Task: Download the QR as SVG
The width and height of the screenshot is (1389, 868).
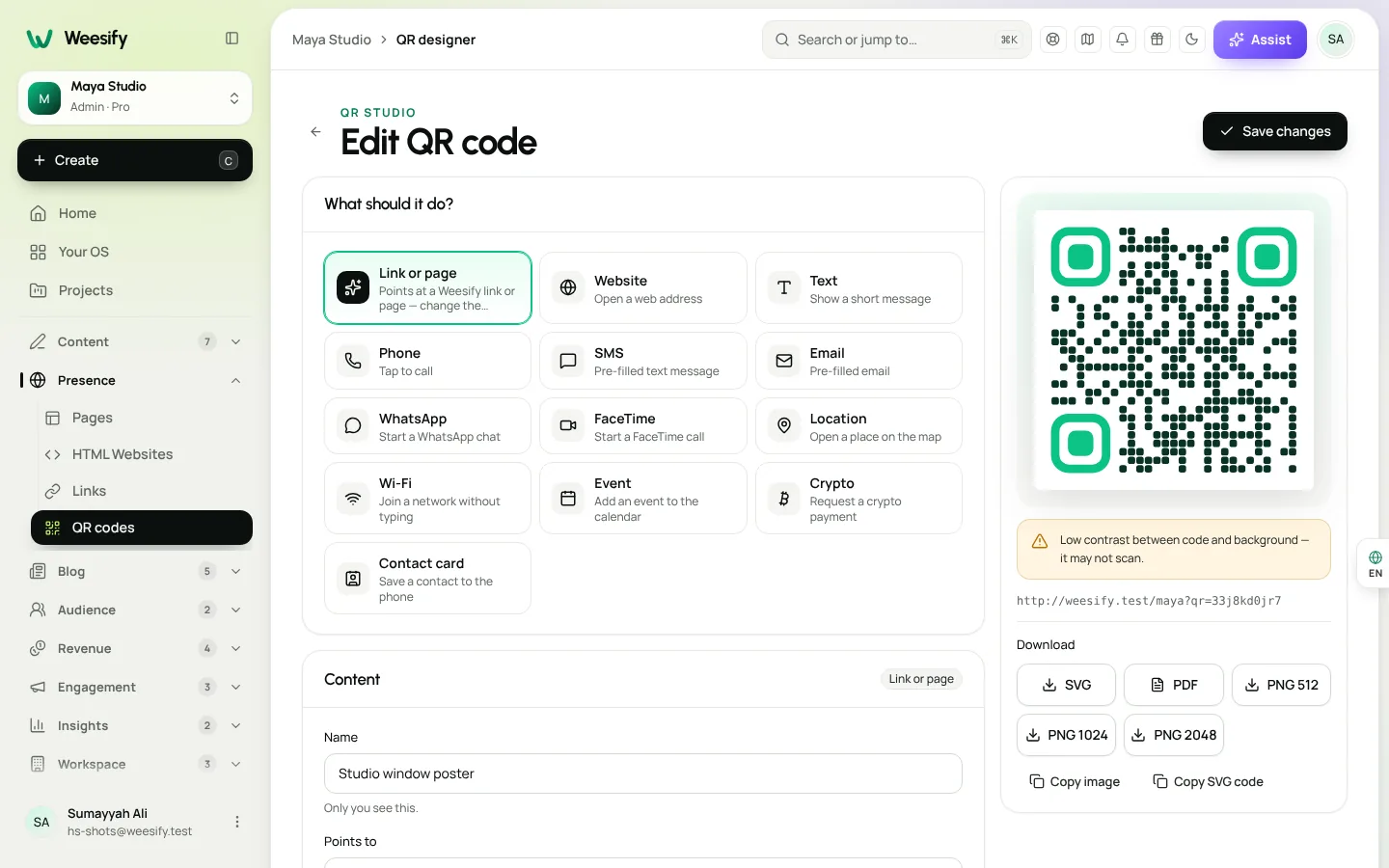Action: click(x=1066, y=685)
